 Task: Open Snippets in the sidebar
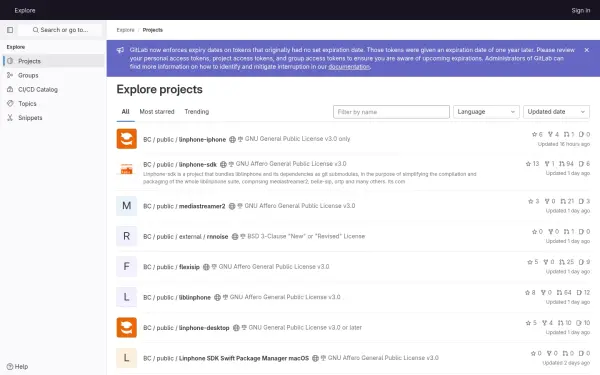(x=54, y=118)
